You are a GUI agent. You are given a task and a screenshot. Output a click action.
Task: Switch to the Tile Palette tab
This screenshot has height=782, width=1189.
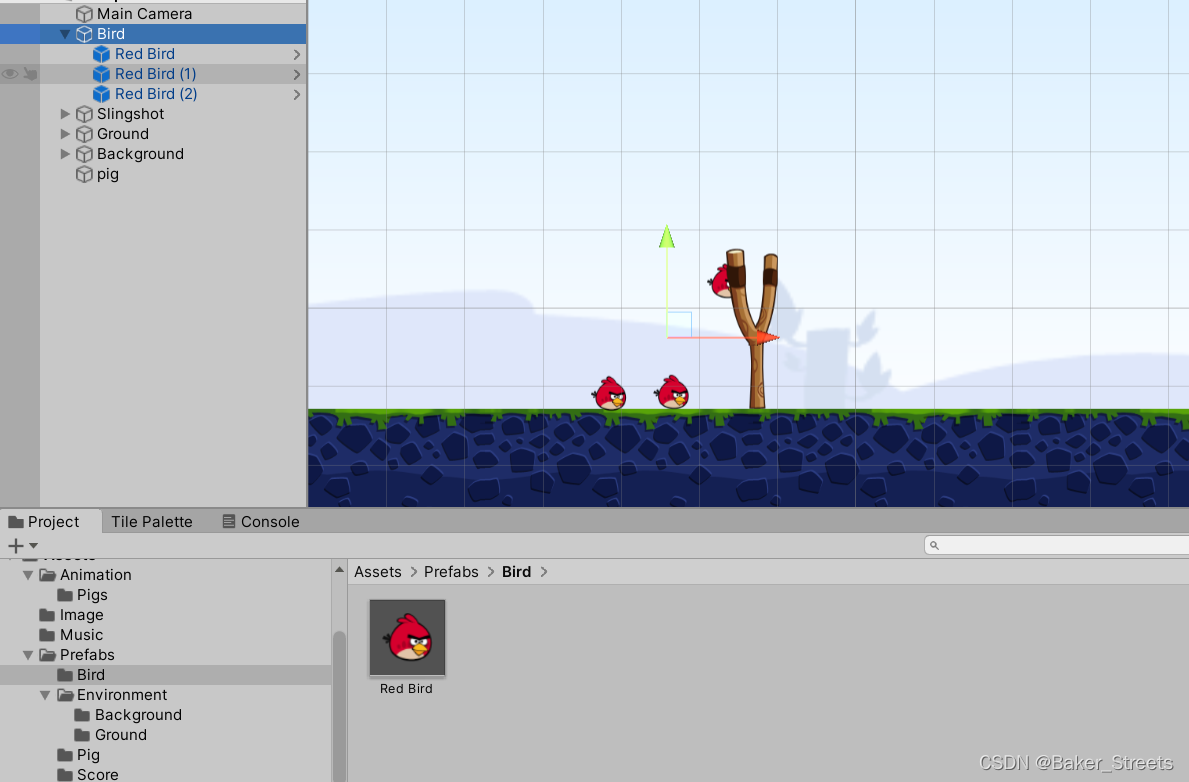point(152,522)
